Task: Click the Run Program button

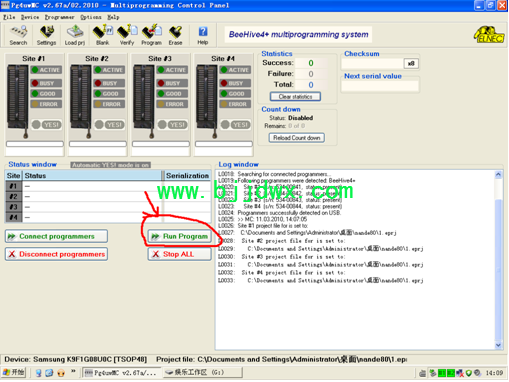Action: 179,236
